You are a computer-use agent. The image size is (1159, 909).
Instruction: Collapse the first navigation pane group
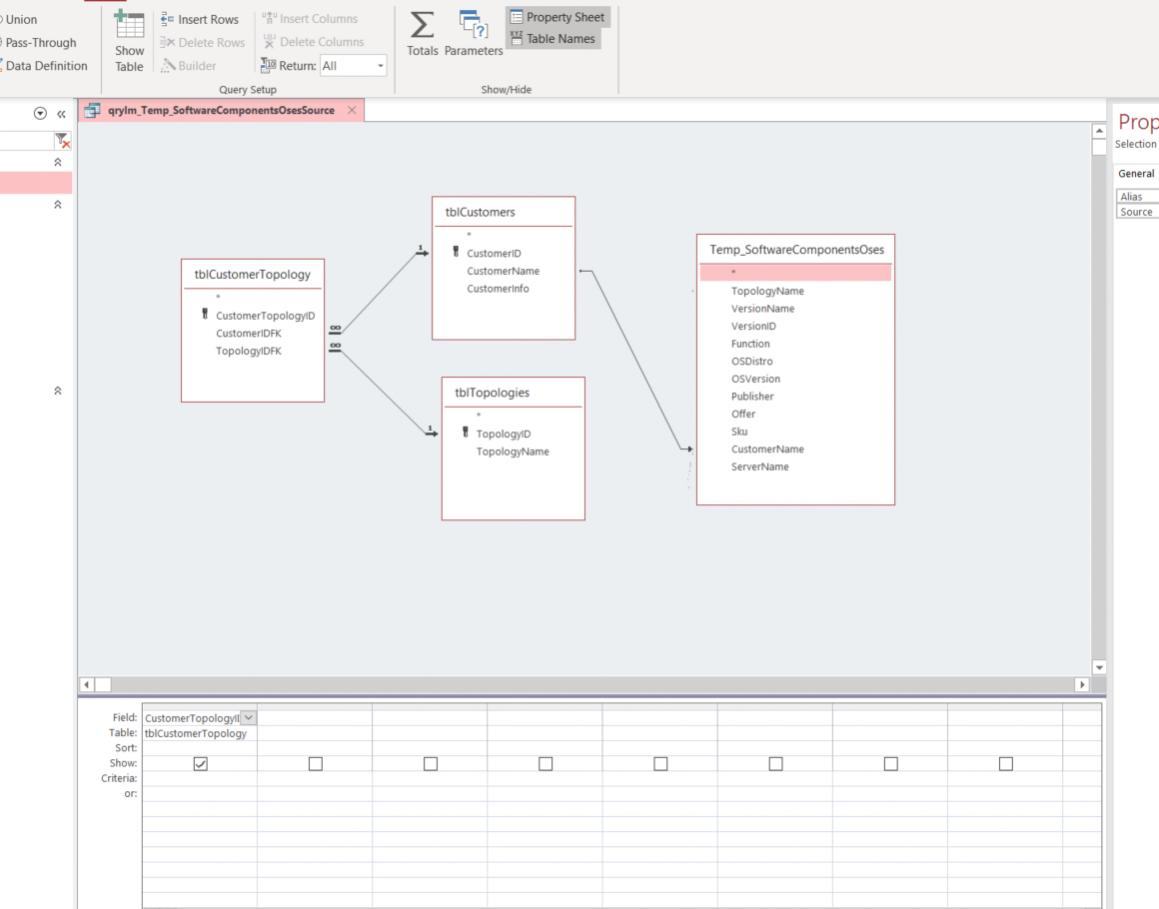tap(58, 162)
